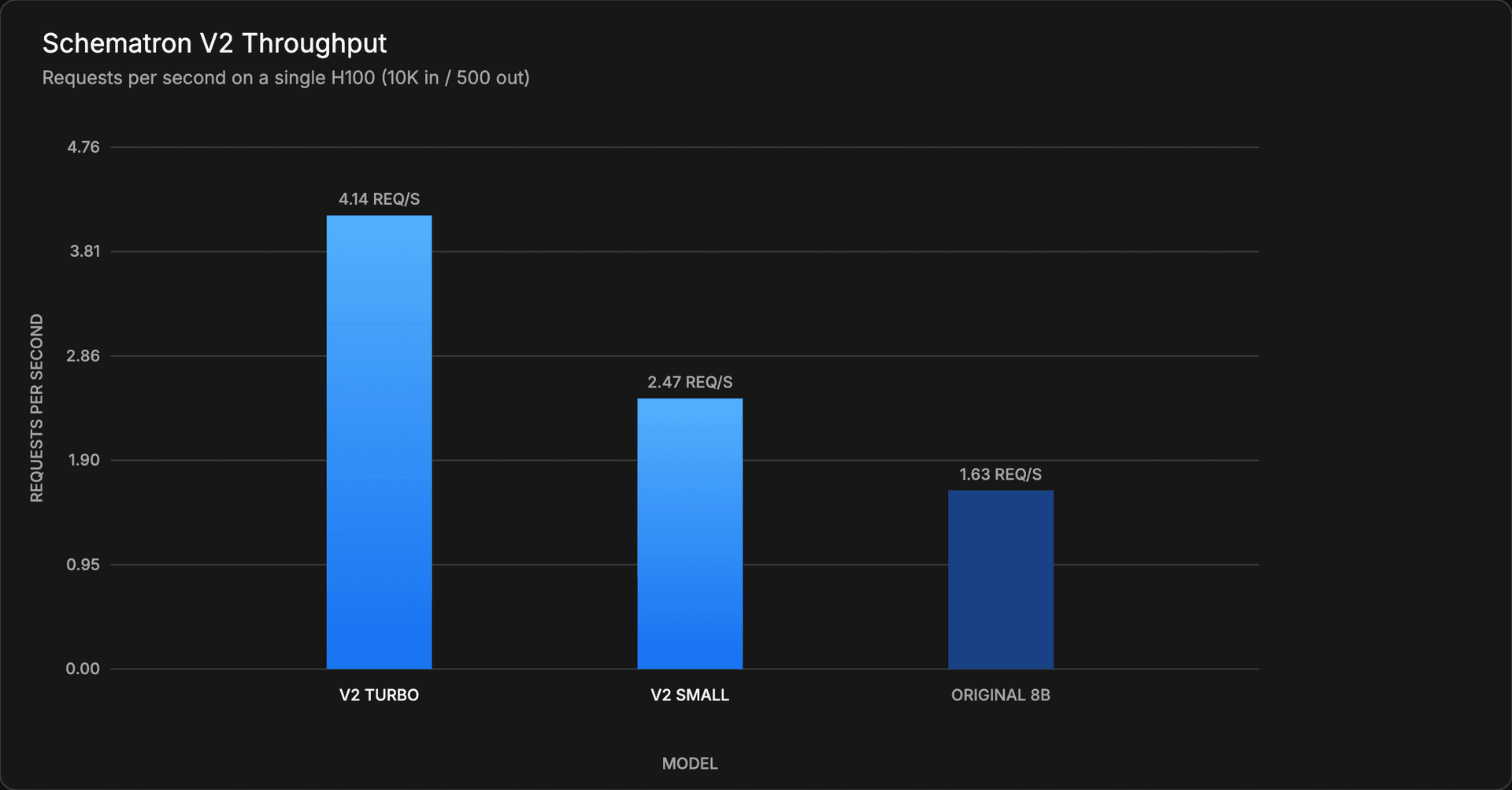Image resolution: width=1512 pixels, height=790 pixels.
Task: Click the V2 TURBO throughput bar
Action: tap(379, 442)
